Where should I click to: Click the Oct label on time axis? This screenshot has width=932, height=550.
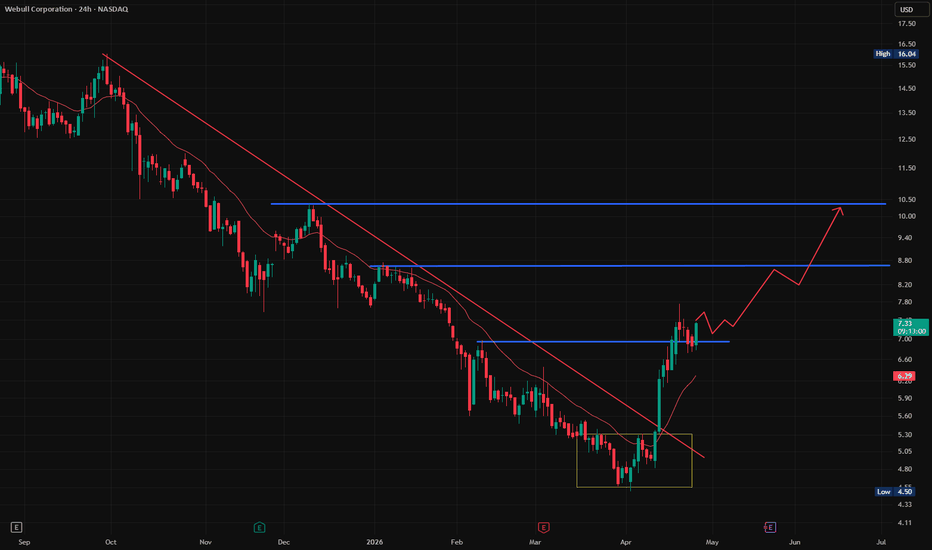(111, 542)
